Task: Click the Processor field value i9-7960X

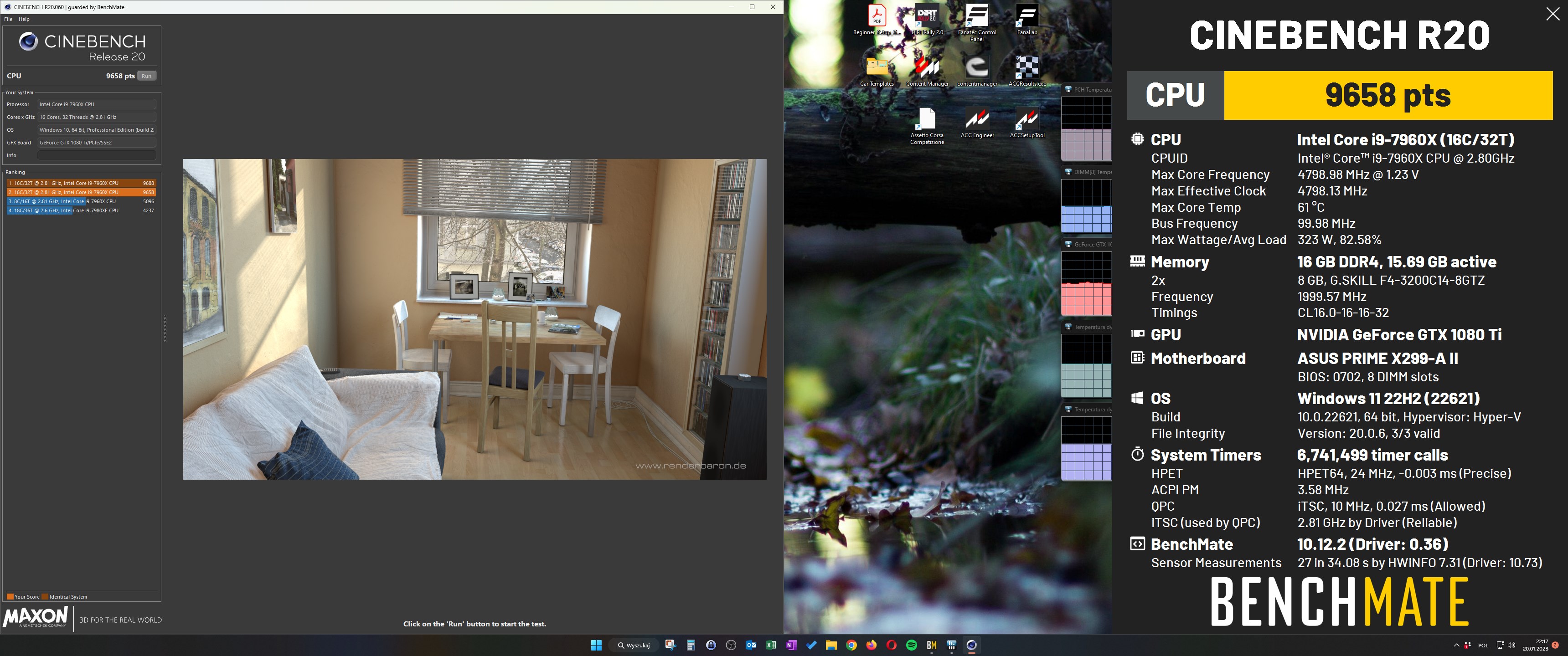Action: pyautogui.click(x=97, y=105)
